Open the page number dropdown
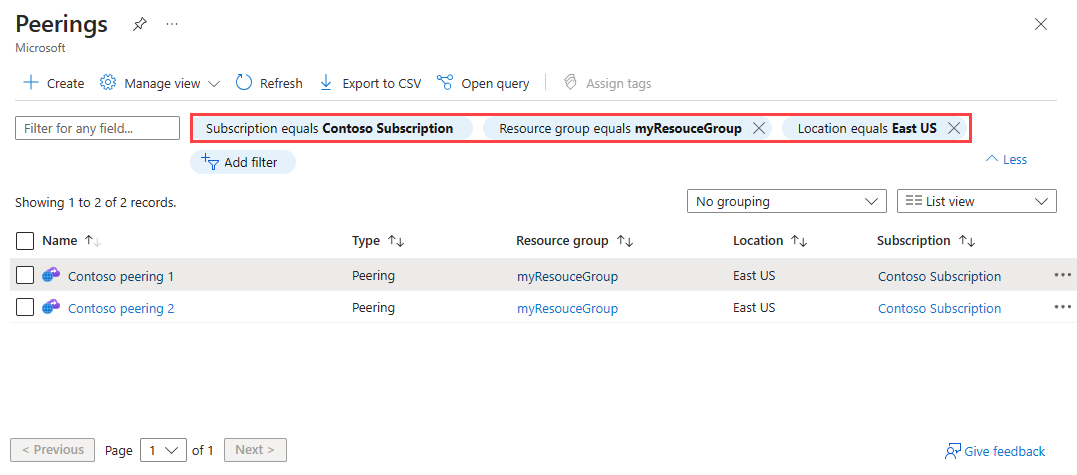Screen dimensions: 1077x475 (x=164, y=450)
